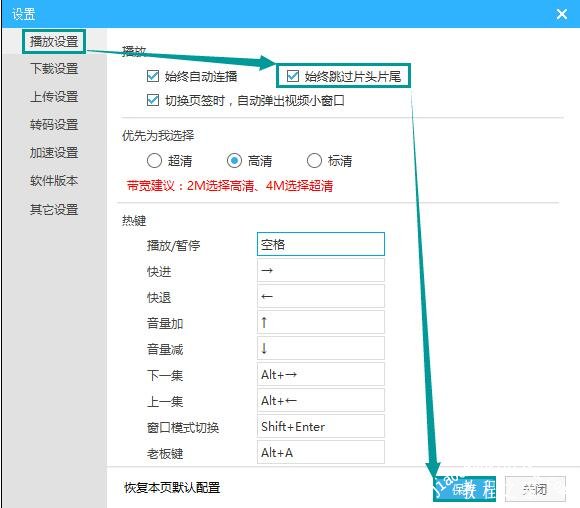Go to 软件版本 section
Screen dimensions: 580x508
54,181
